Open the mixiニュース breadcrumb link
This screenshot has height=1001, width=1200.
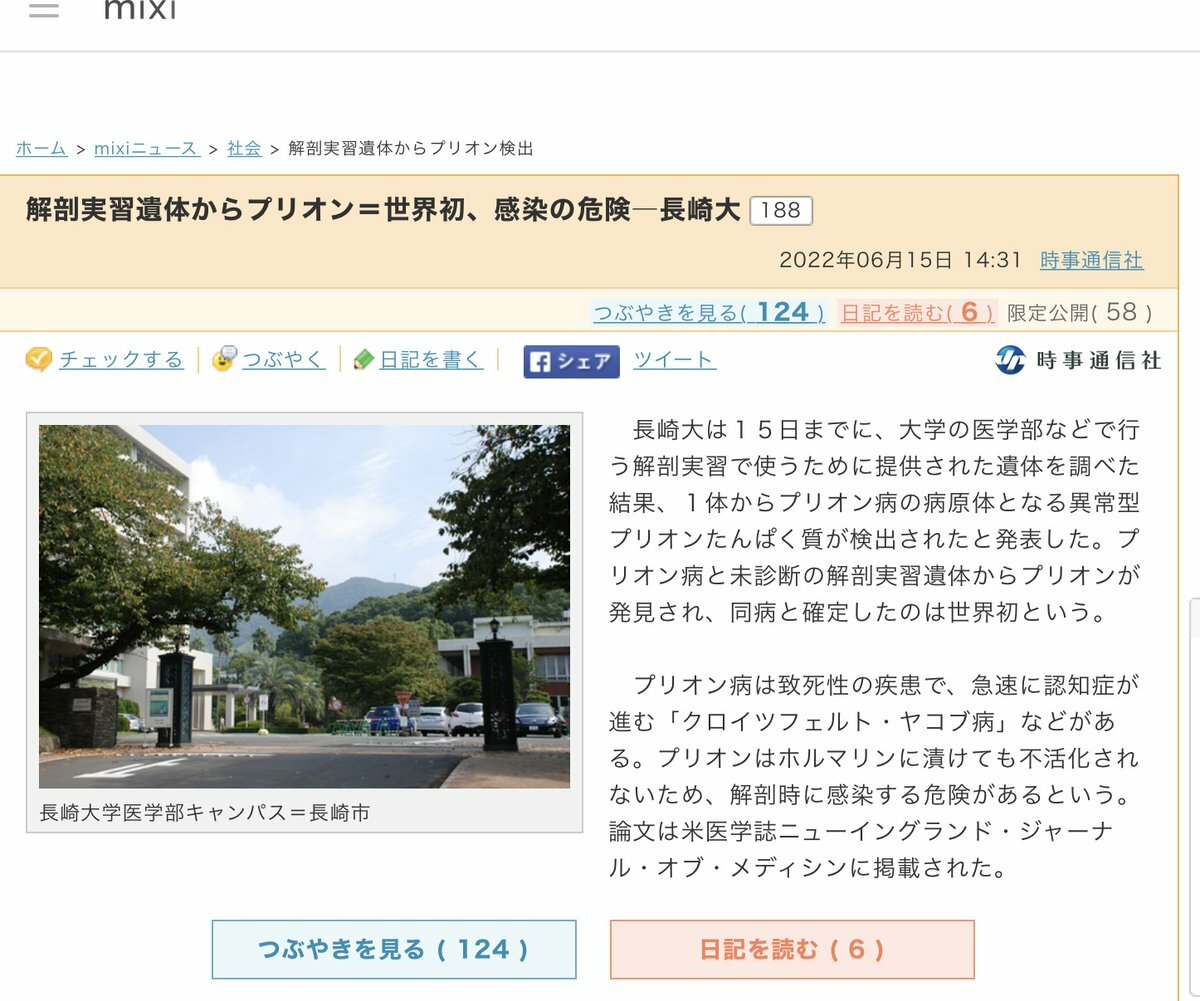click(x=147, y=149)
